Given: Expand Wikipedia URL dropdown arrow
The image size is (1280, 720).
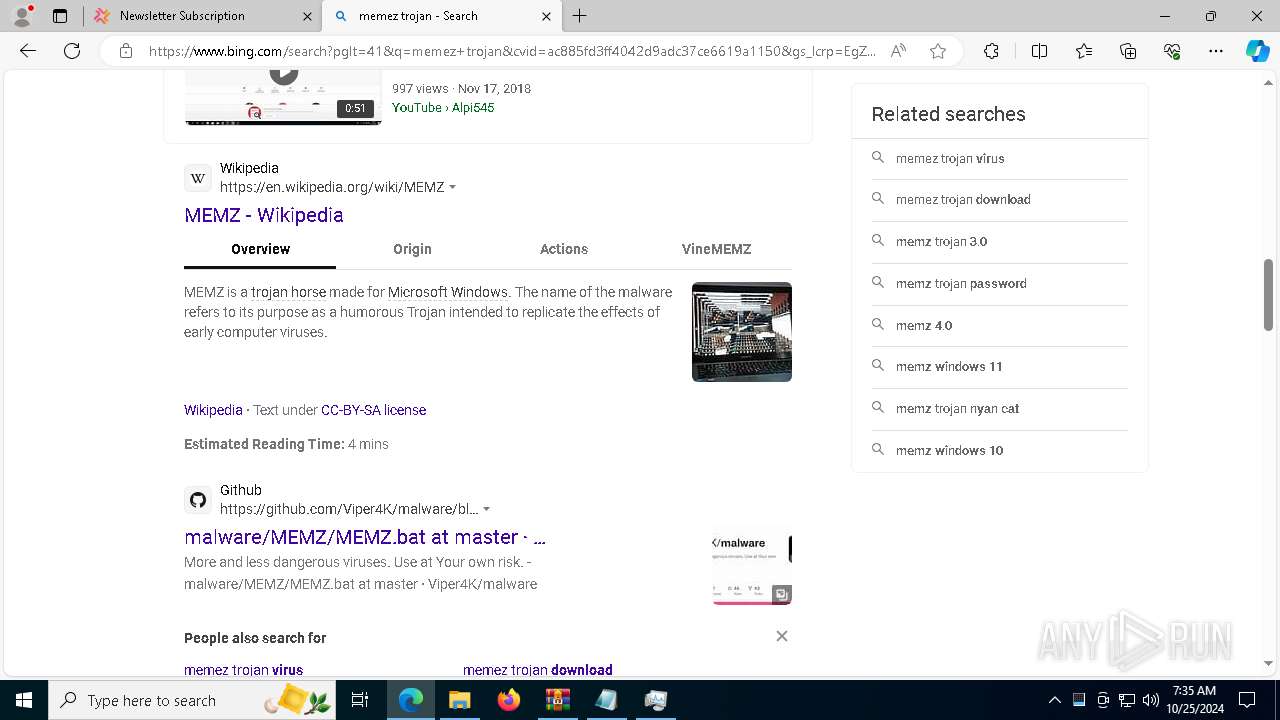Looking at the screenshot, I should click(453, 187).
